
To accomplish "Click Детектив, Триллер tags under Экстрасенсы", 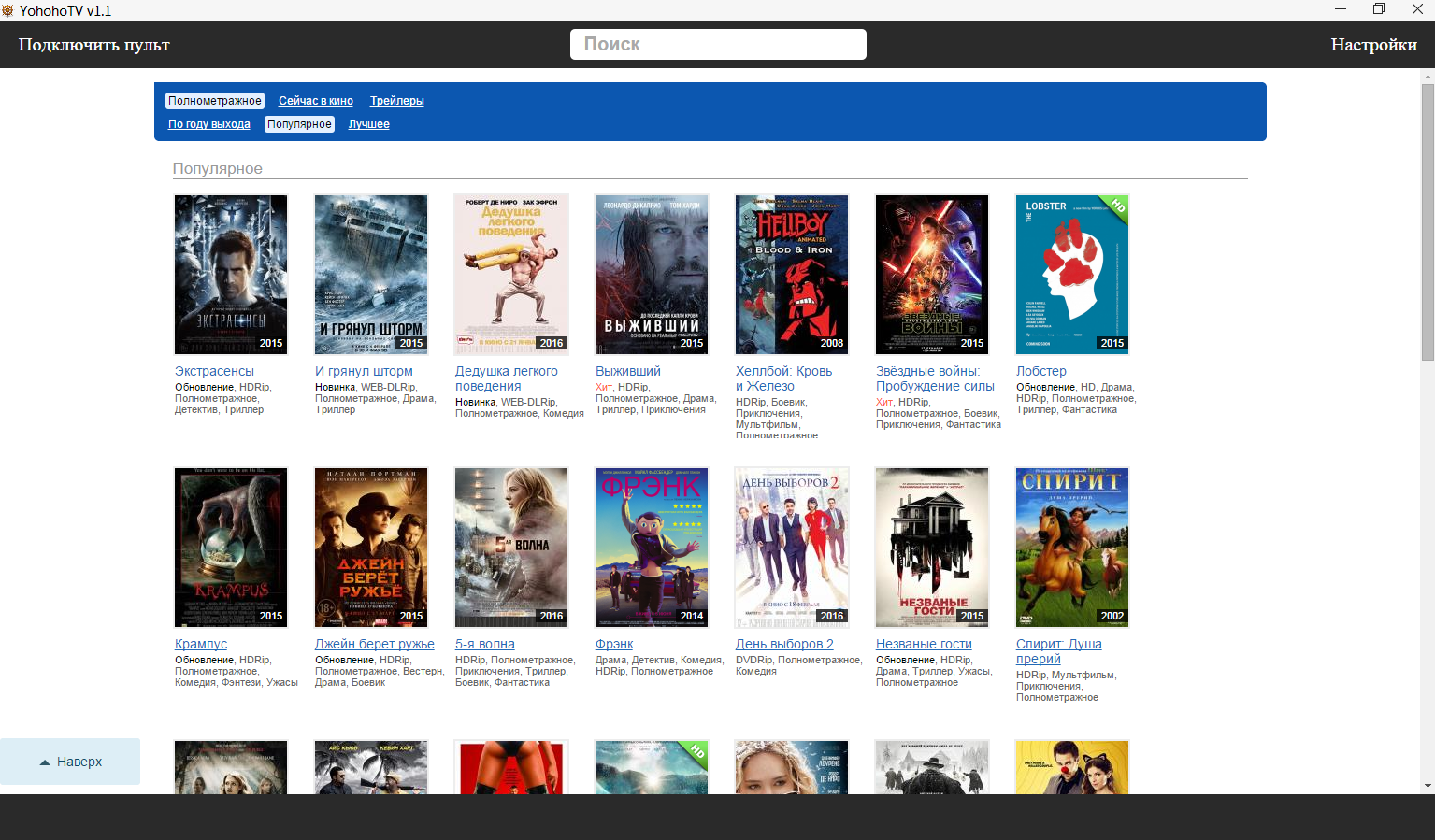I will [x=220, y=409].
